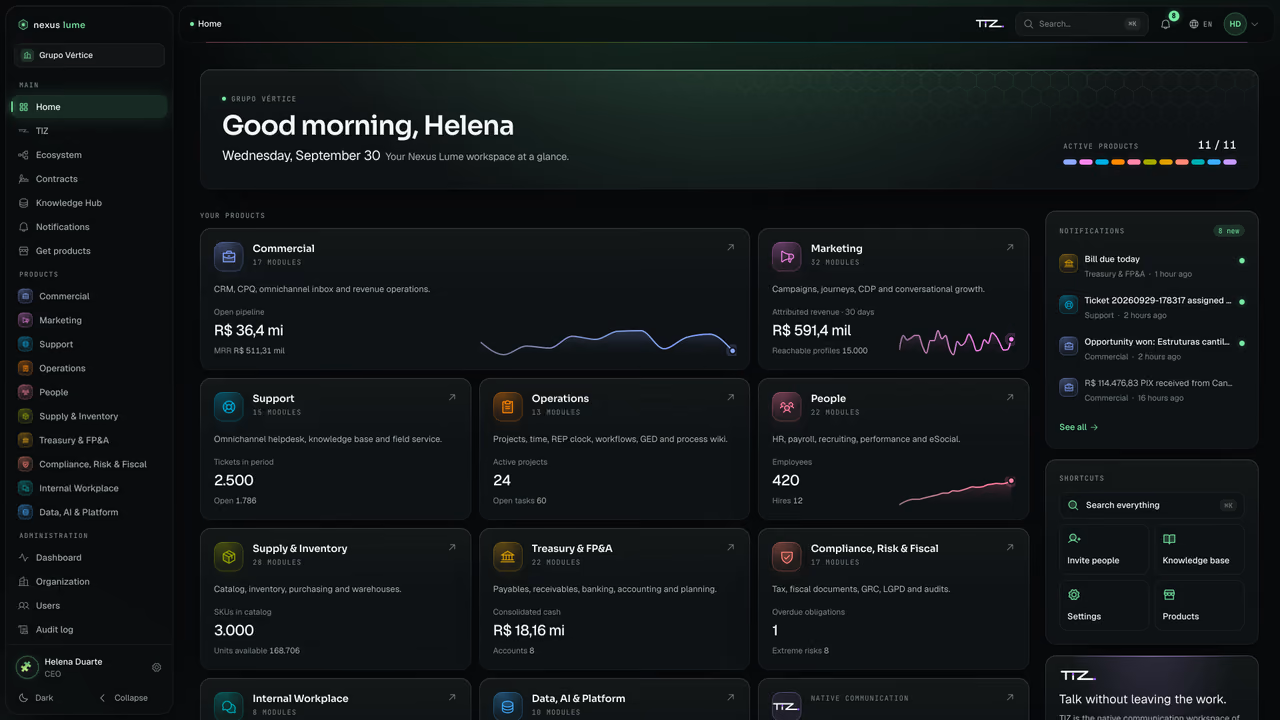Screen dimensions: 1280x720
Task: Open the 'R$ 114.476,83 PIX received' notification
Action: pyautogui.click(x=1152, y=390)
